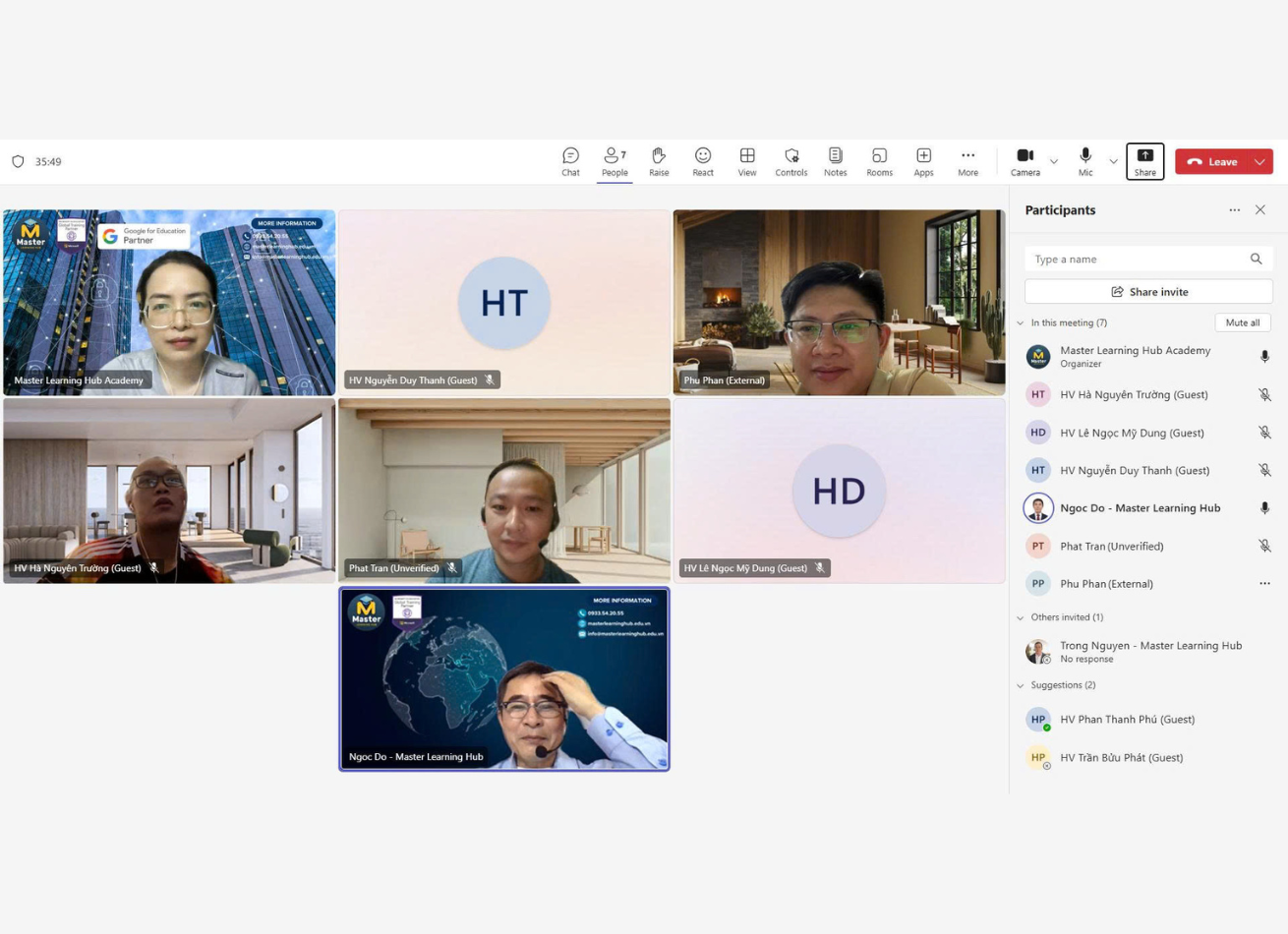
Task: Toggle the Camera on or off
Action: tap(1025, 161)
